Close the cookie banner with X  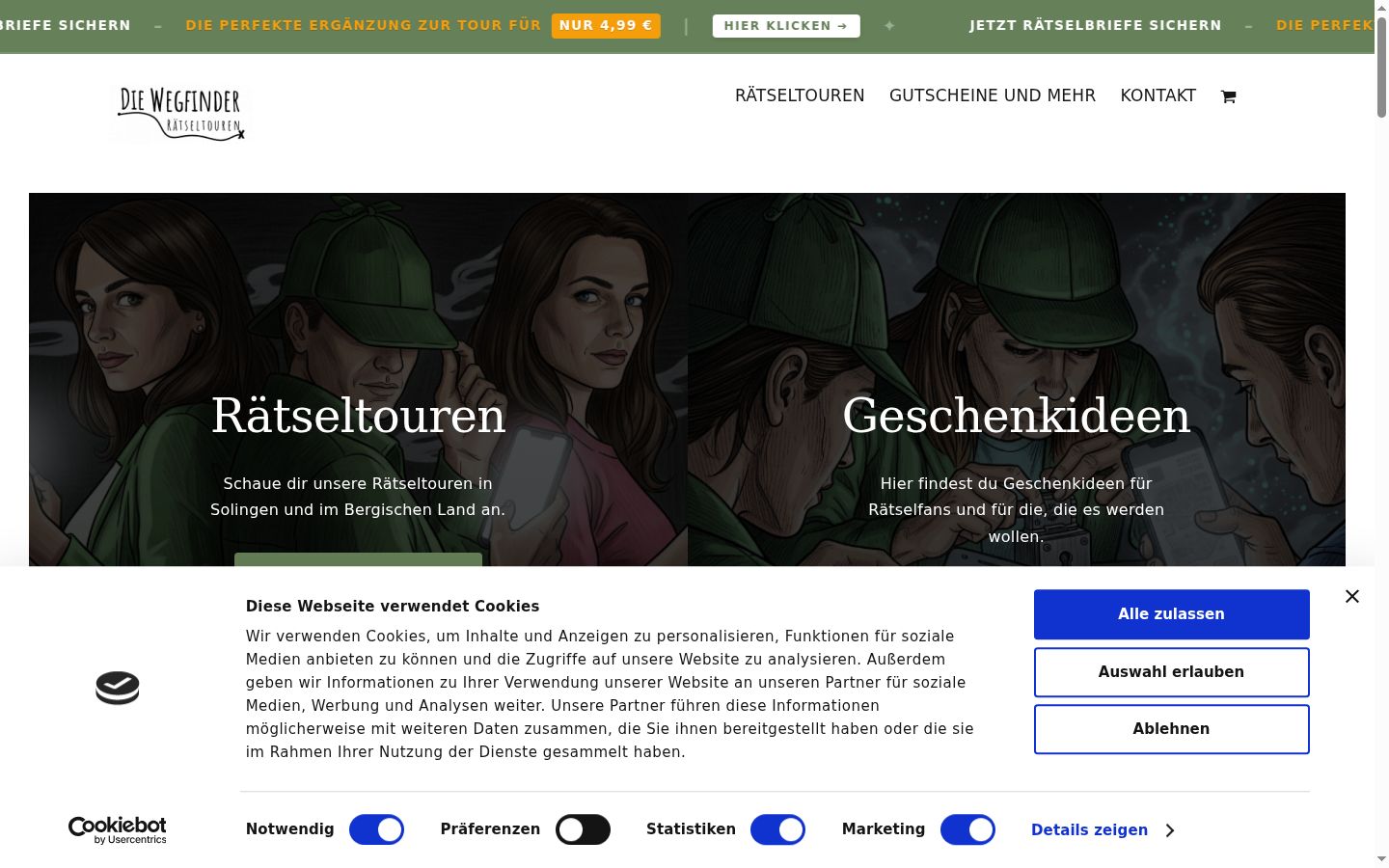(1352, 597)
